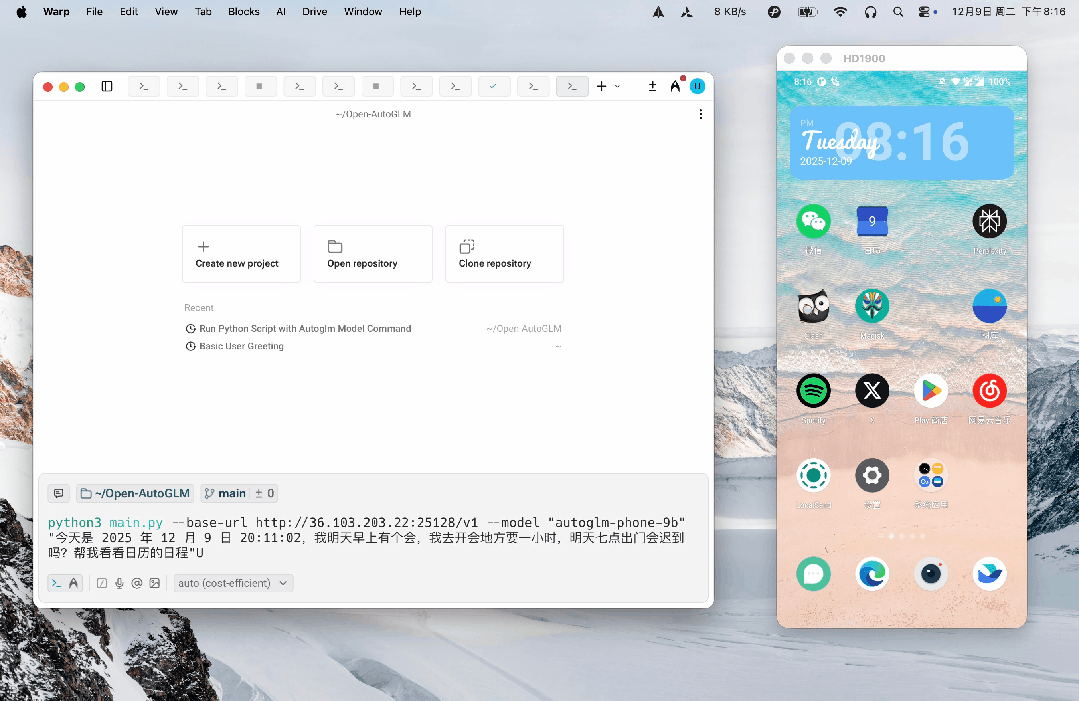The width and height of the screenshot is (1079, 701).
Task: Launch Spotify on the phone home screen
Action: [813, 391]
